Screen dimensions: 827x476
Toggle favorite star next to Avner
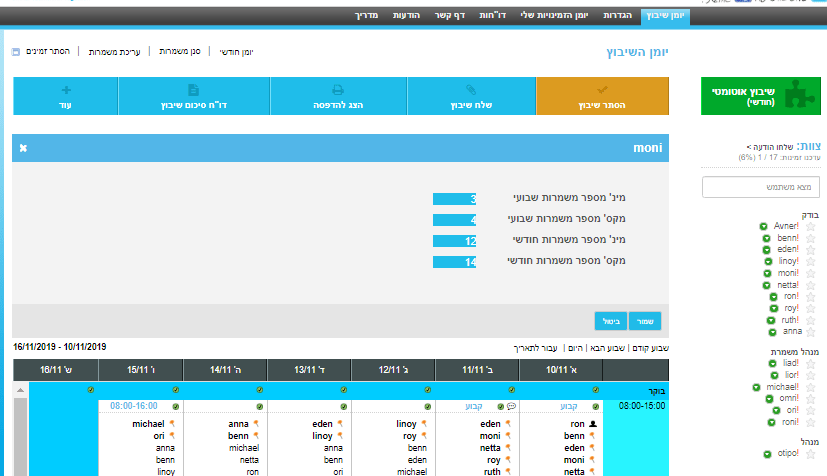(811, 226)
